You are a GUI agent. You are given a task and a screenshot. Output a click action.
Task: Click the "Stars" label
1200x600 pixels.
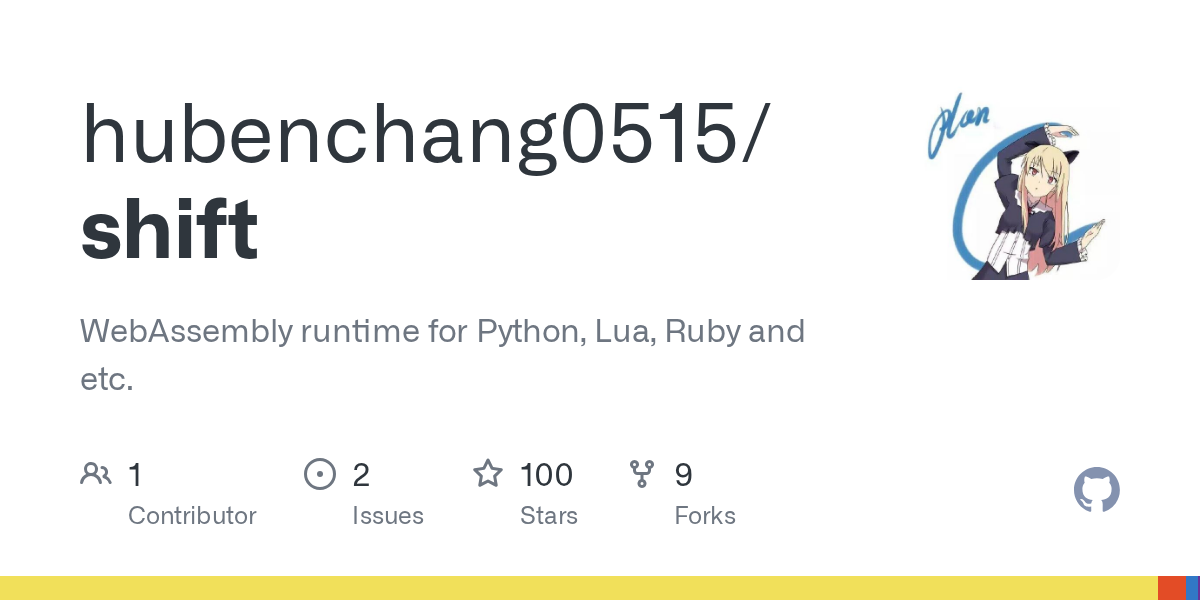549,516
